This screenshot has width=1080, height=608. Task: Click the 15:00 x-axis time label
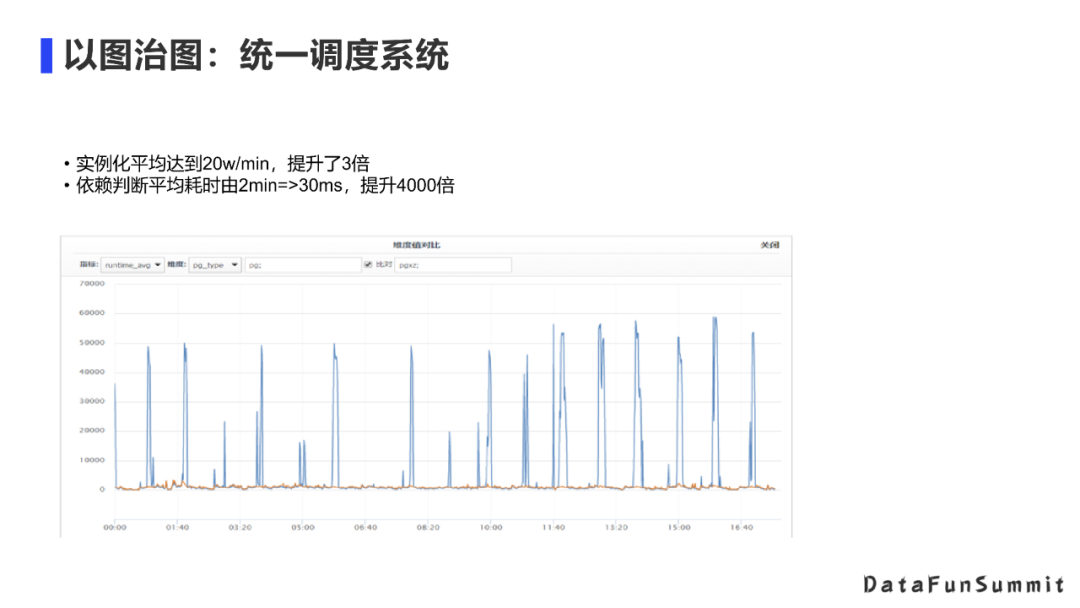tap(678, 527)
